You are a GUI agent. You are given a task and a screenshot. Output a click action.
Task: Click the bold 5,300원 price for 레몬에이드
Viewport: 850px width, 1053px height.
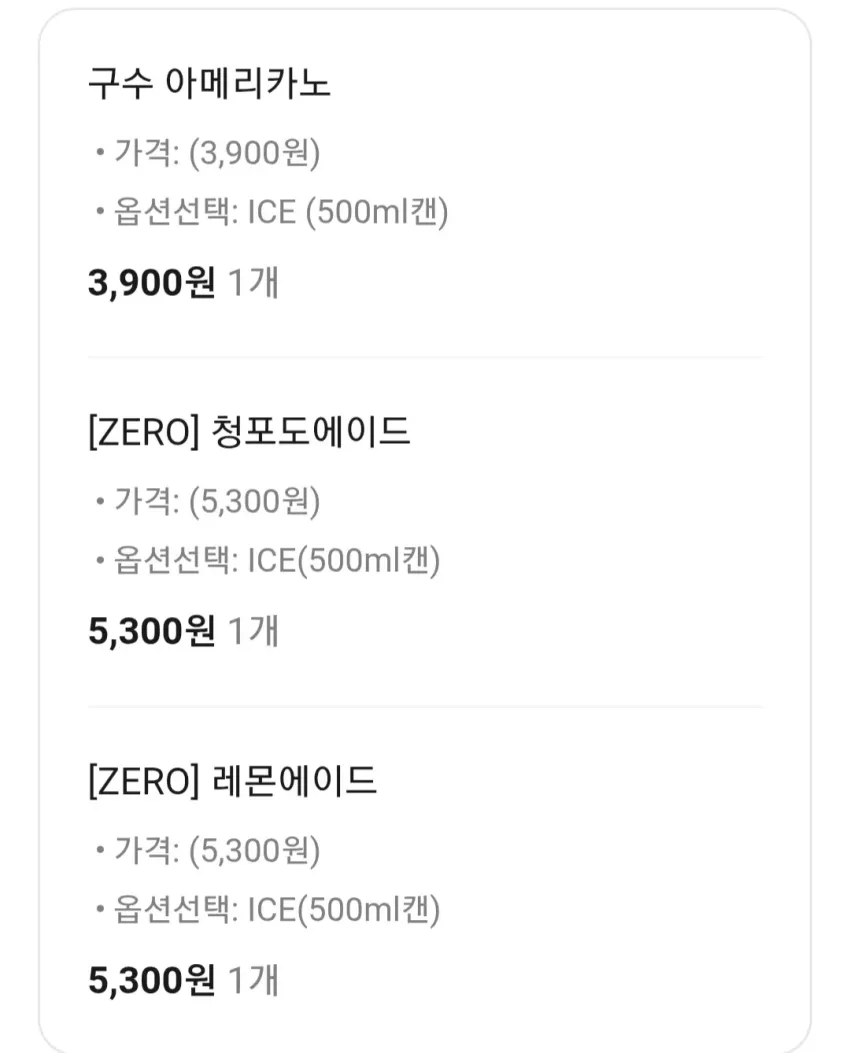pos(152,980)
